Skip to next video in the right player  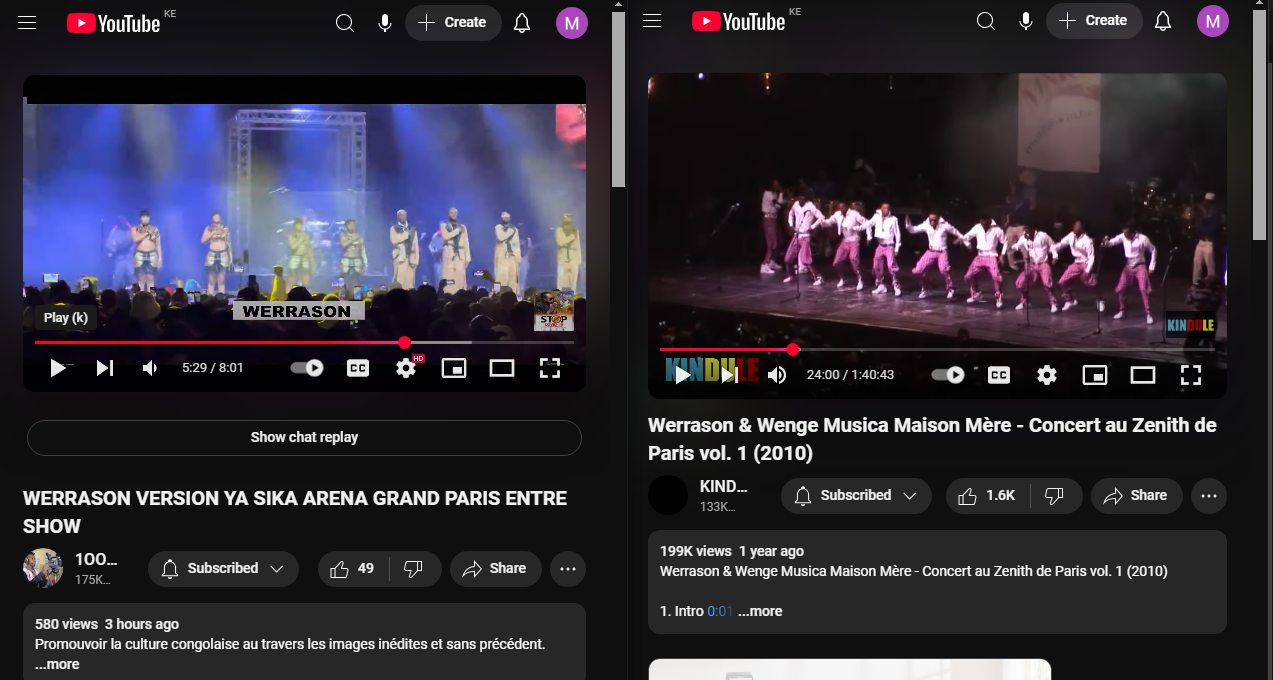pos(730,375)
